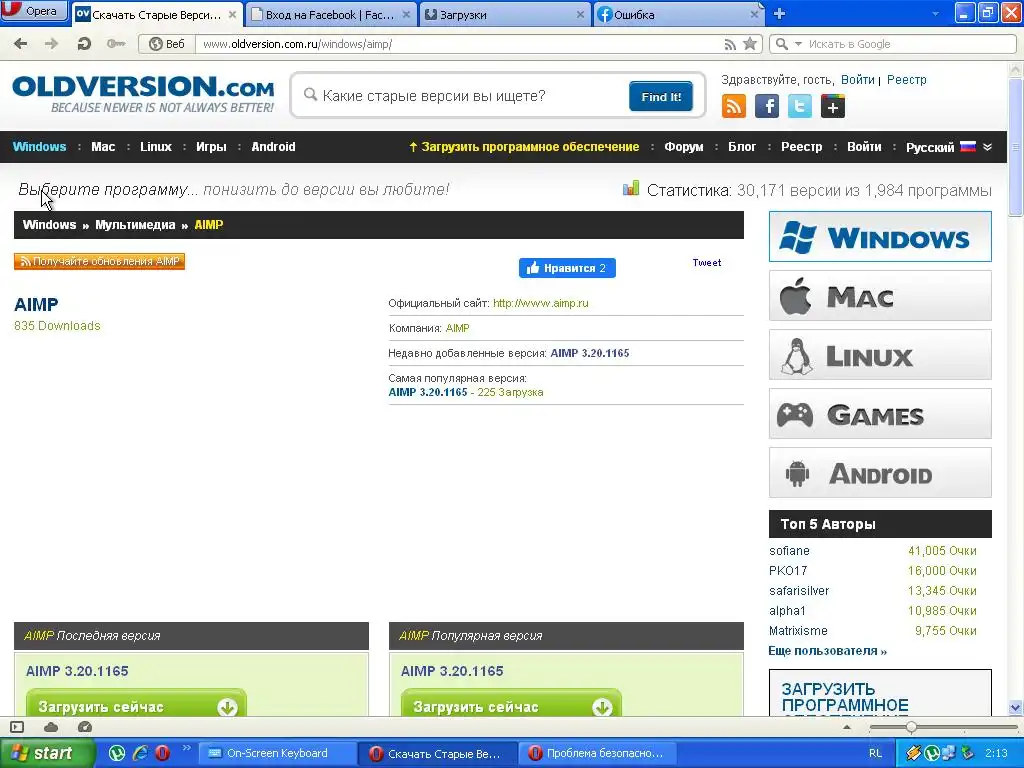This screenshot has width=1024, height=768.
Task: Open the Google Plus icon in header
Action: [833, 106]
